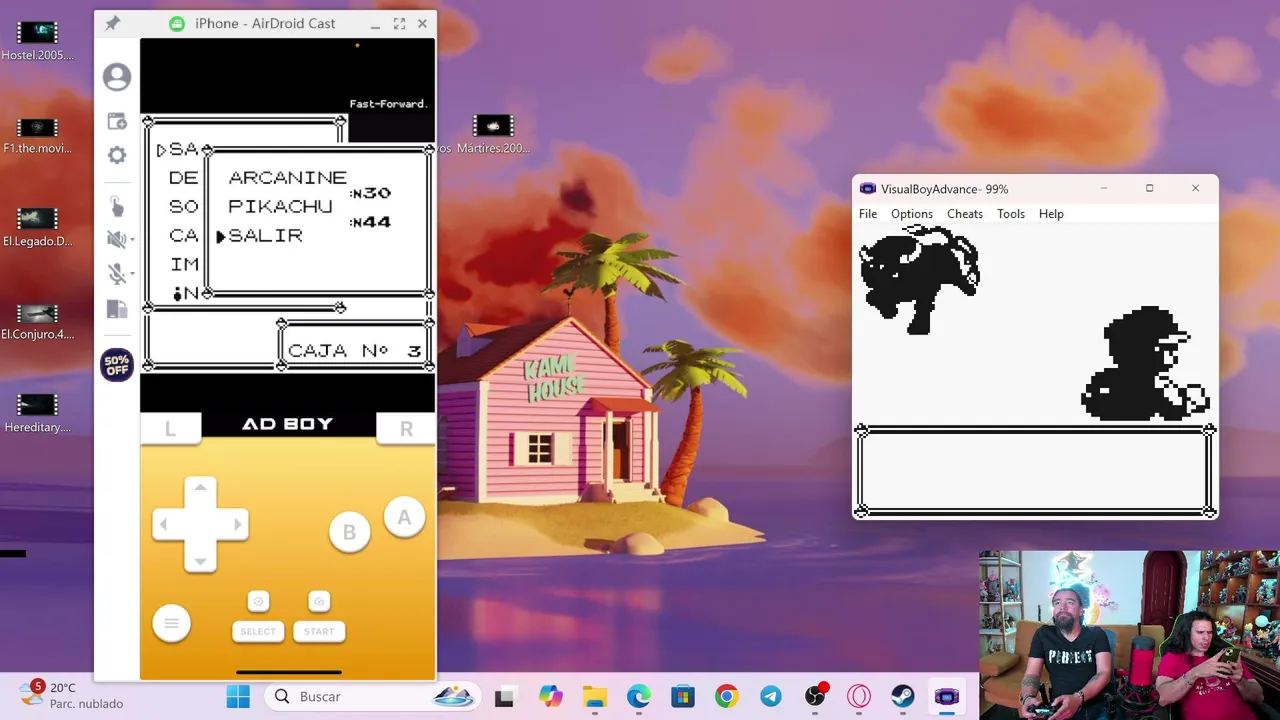Screen dimensions: 1280x720
Task: Switch to OBS Studio on the taskbar
Action: (x=815, y=697)
